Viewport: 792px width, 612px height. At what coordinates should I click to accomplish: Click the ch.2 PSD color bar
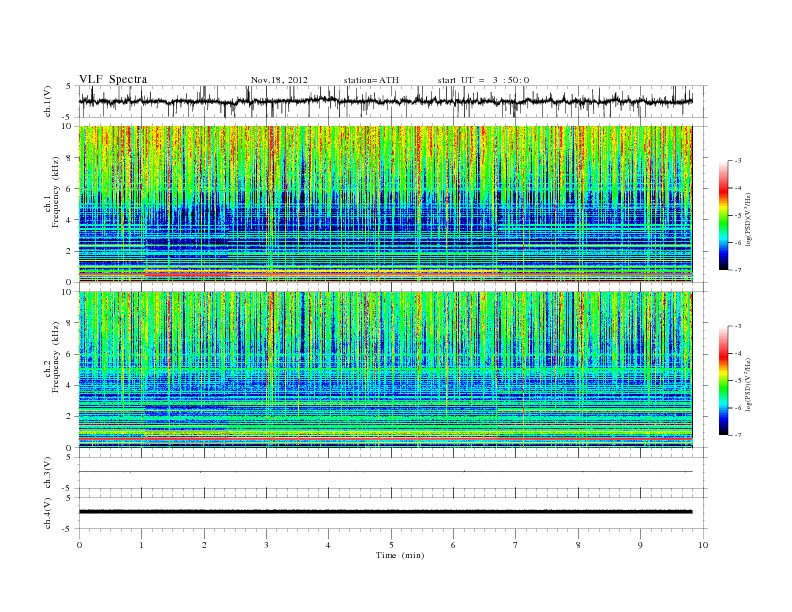click(724, 381)
